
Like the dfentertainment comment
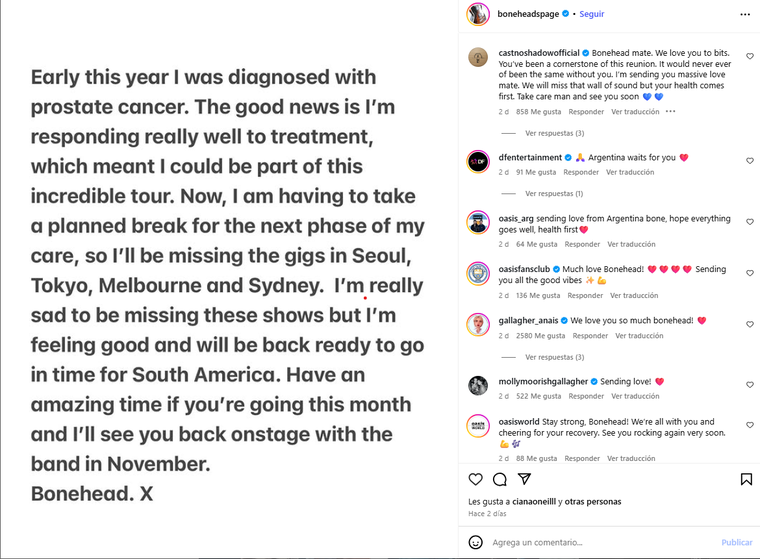746,161
